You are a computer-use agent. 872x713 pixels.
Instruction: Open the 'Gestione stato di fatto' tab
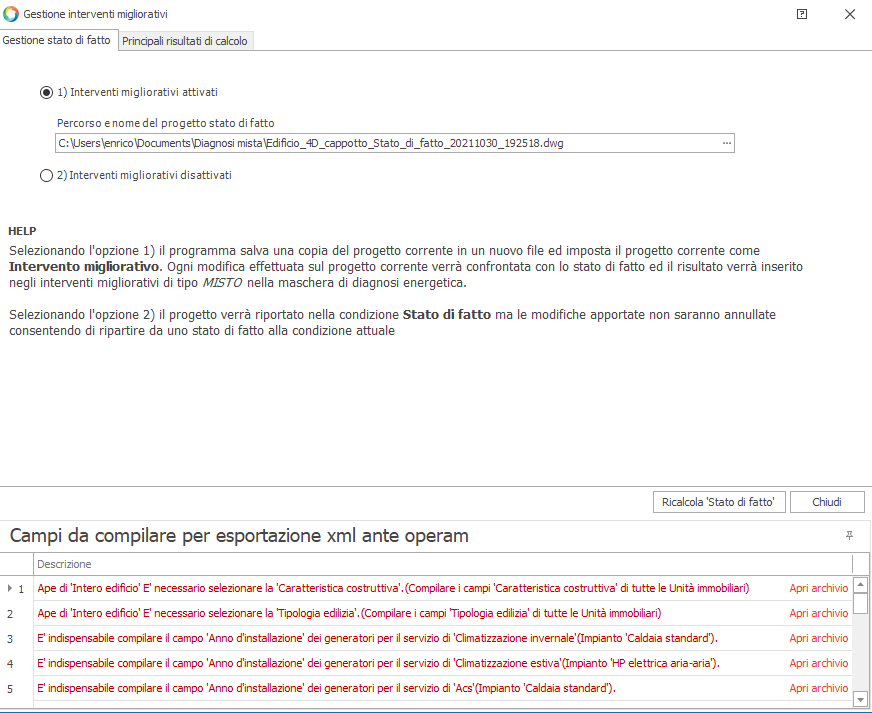[x=57, y=40]
